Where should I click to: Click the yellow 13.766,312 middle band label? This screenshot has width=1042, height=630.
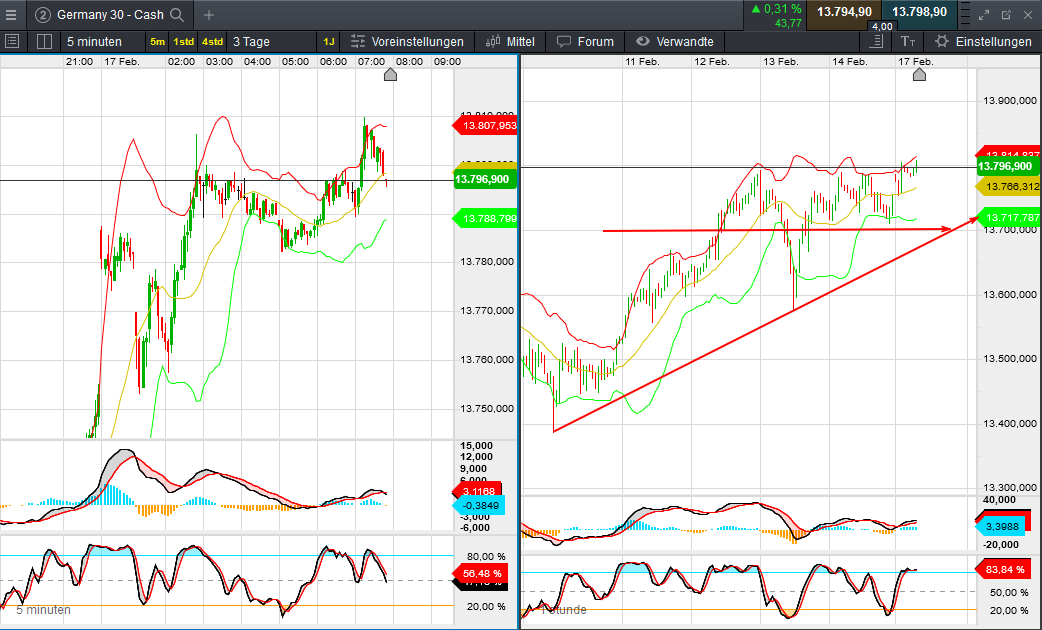pyautogui.click(x=1008, y=187)
